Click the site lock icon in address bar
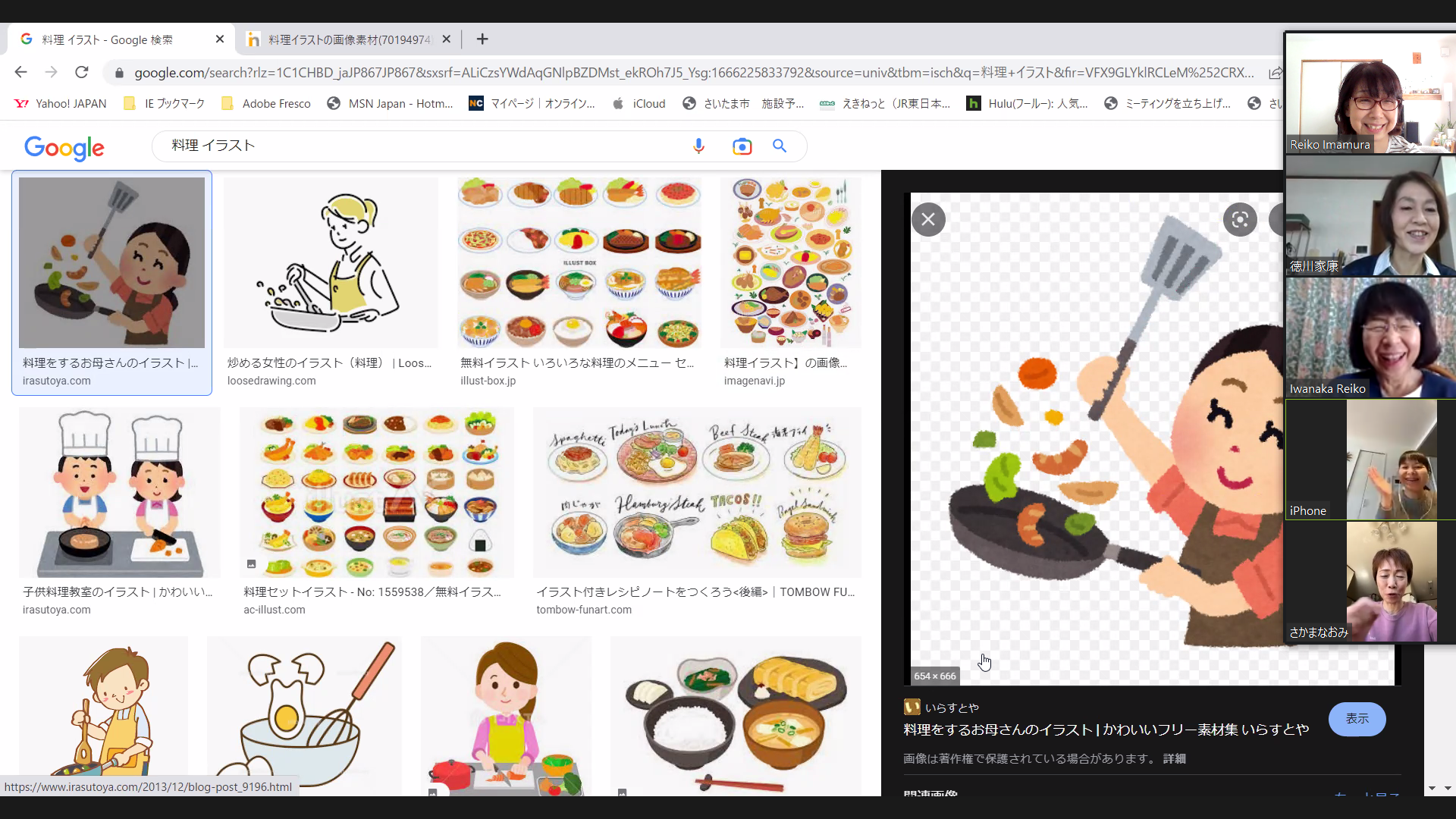1456x819 pixels. point(118,73)
